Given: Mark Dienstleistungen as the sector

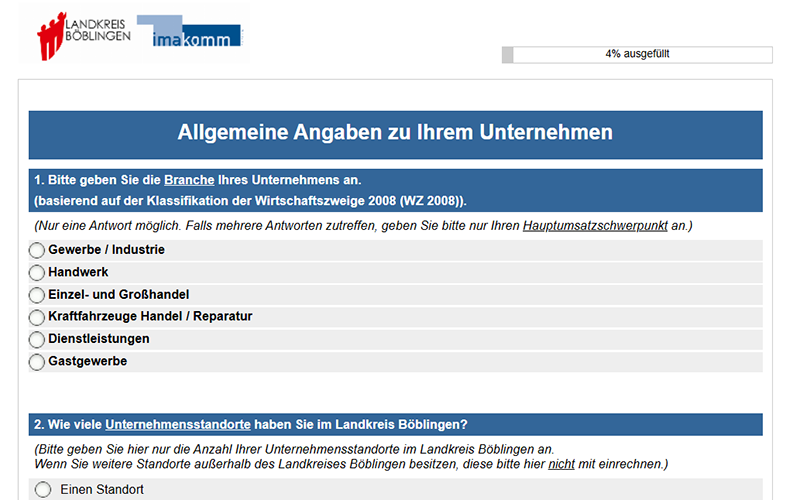Looking at the screenshot, I should 37,340.
